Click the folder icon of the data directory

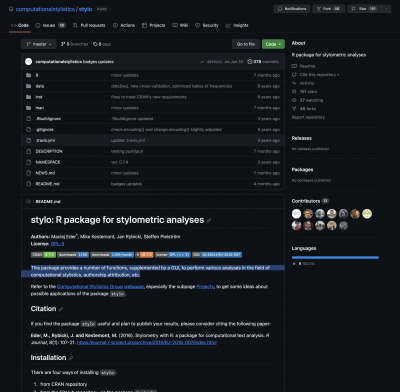point(29,86)
